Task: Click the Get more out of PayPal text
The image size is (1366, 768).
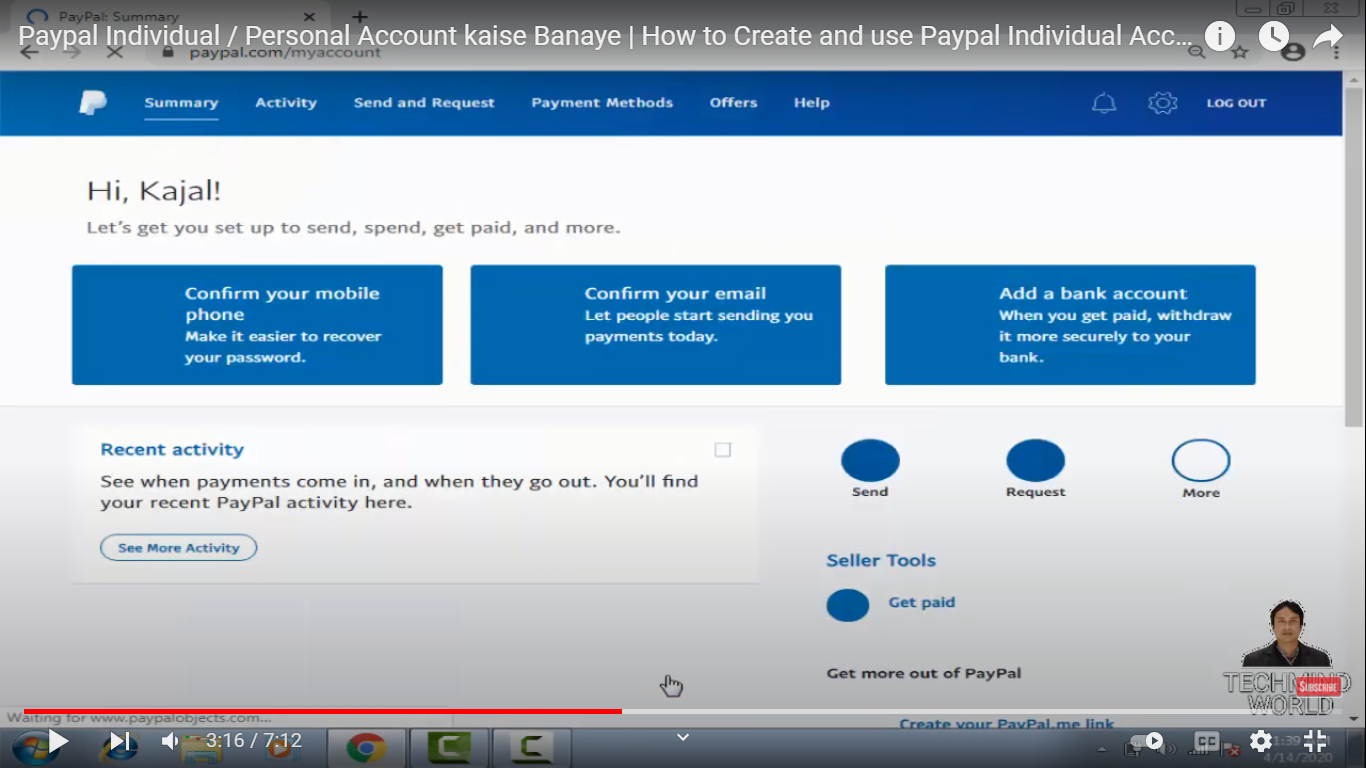Action: (x=924, y=673)
